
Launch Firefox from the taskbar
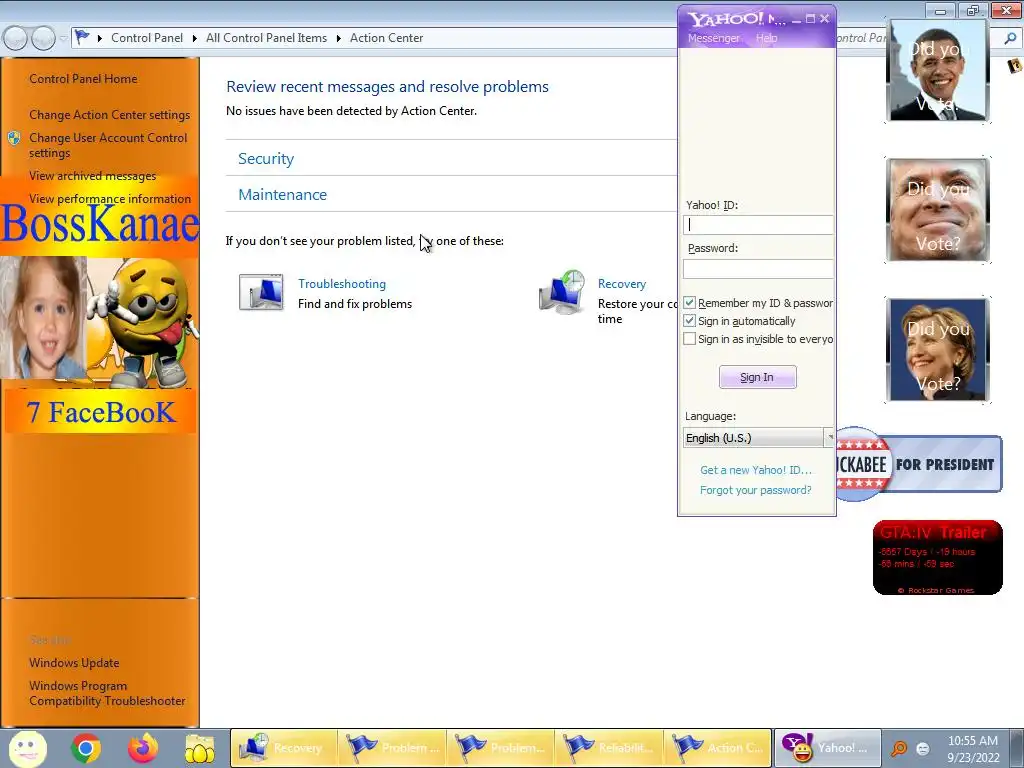(143, 748)
